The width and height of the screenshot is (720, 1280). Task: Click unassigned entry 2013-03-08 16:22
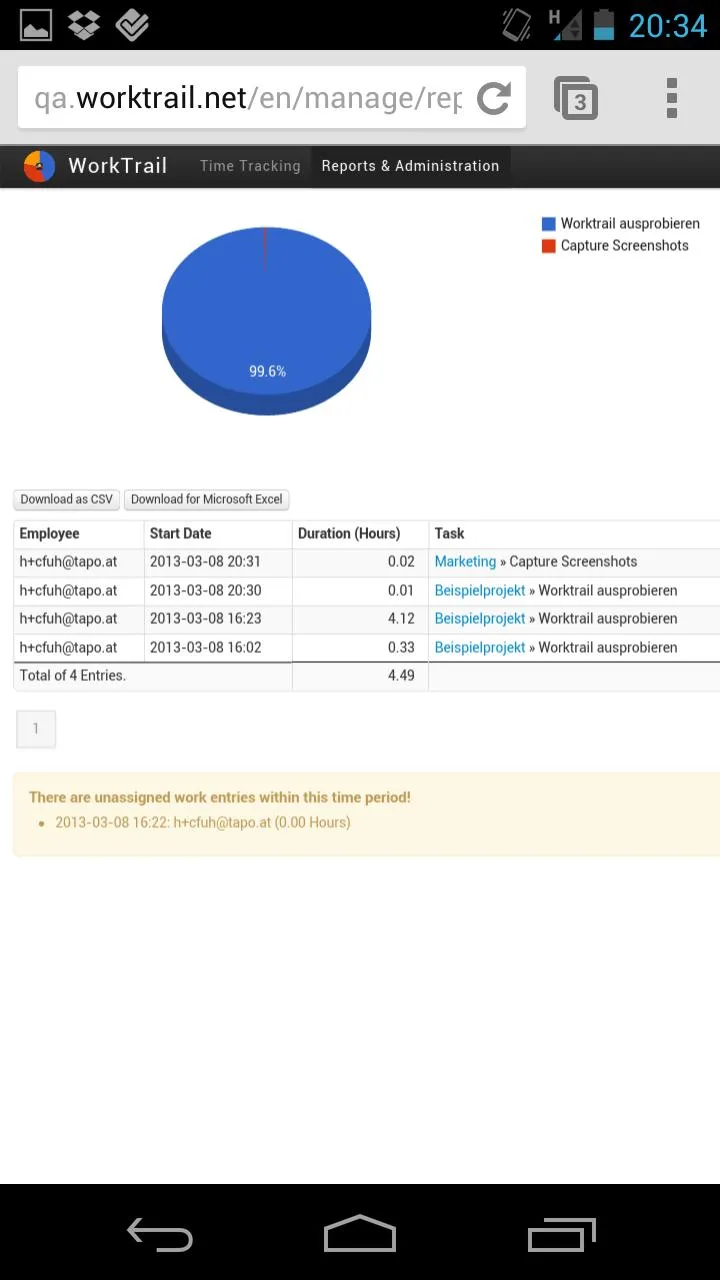(x=203, y=823)
